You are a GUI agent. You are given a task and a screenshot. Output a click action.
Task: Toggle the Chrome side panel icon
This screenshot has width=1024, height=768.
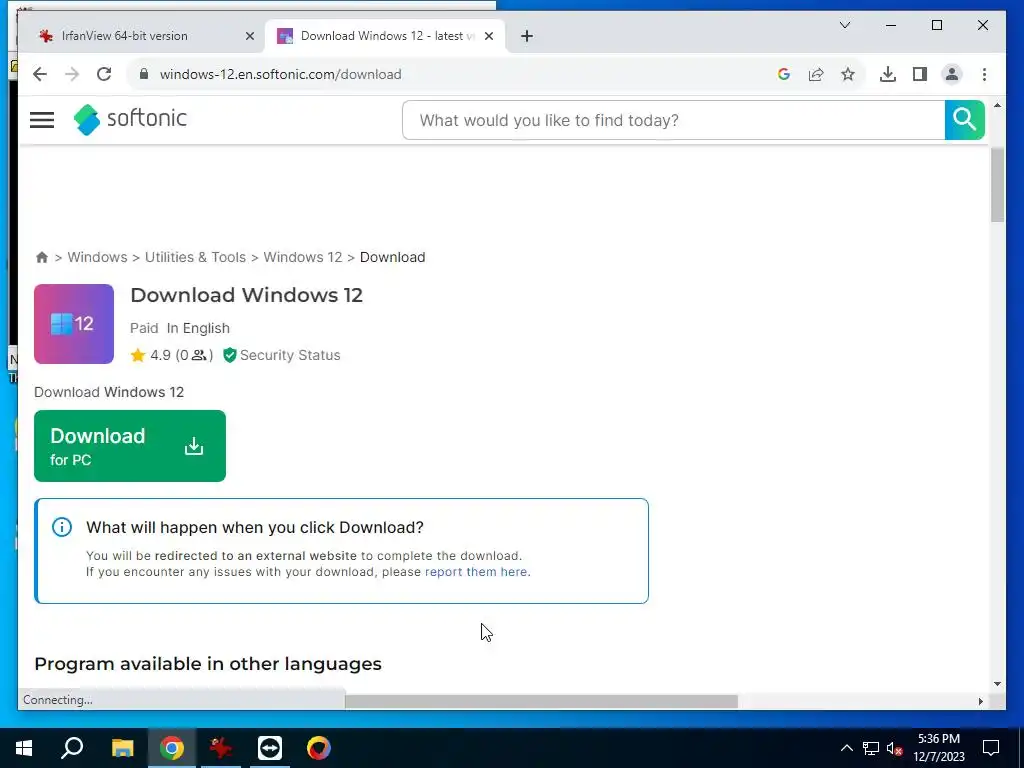coord(920,74)
